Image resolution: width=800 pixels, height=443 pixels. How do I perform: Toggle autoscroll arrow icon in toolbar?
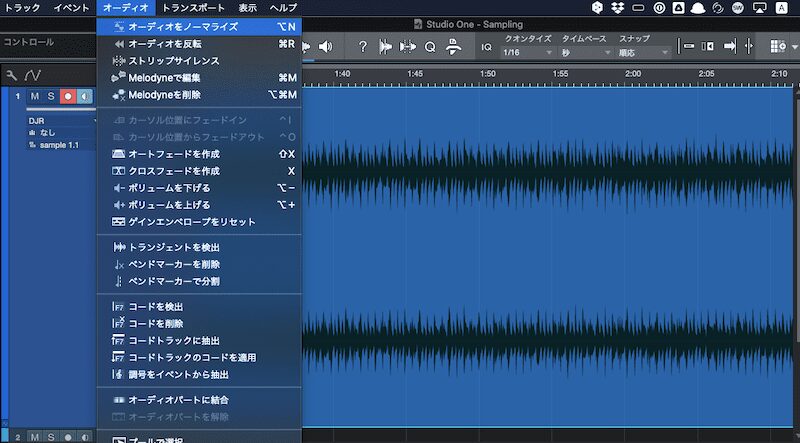[731, 46]
